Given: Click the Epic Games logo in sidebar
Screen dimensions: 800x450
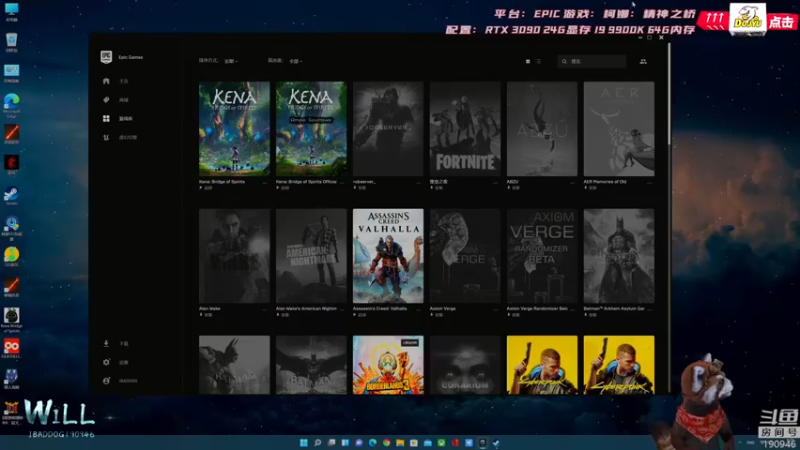Looking at the screenshot, I should point(106,57).
